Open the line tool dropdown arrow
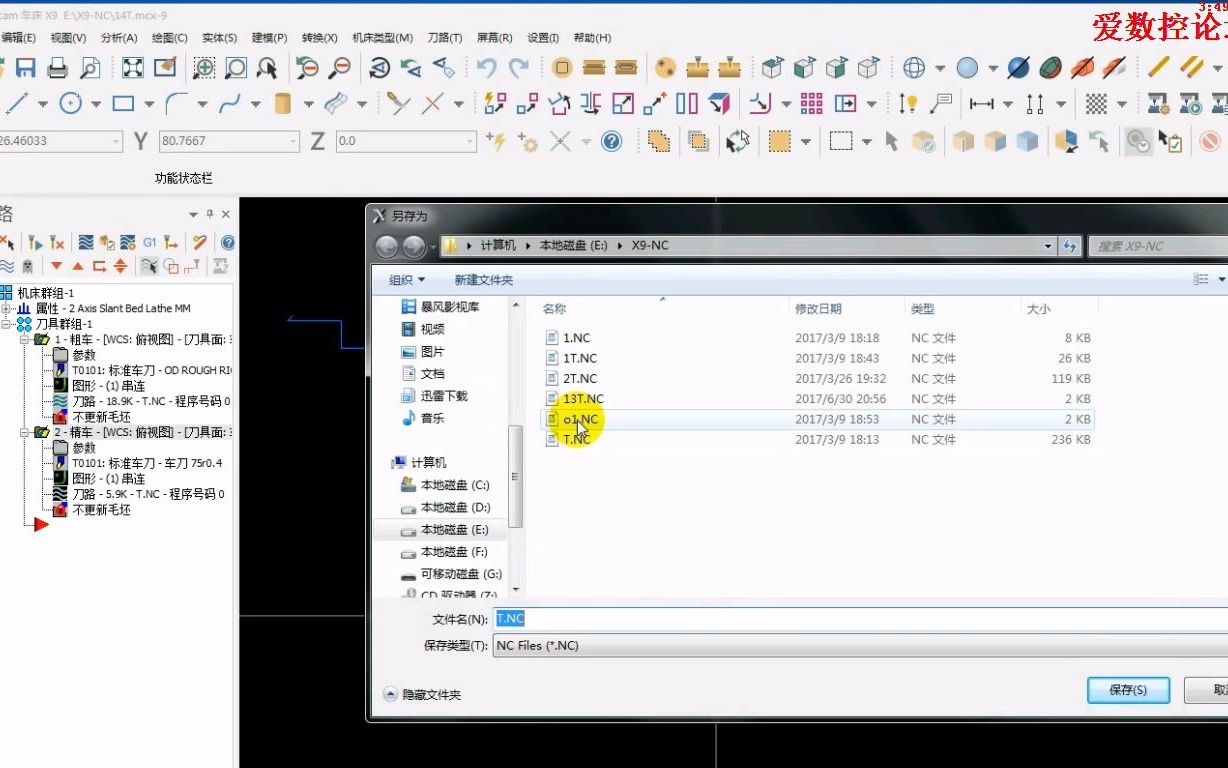The height and width of the screenshot is (768, 1228). [x=42, y=104]
